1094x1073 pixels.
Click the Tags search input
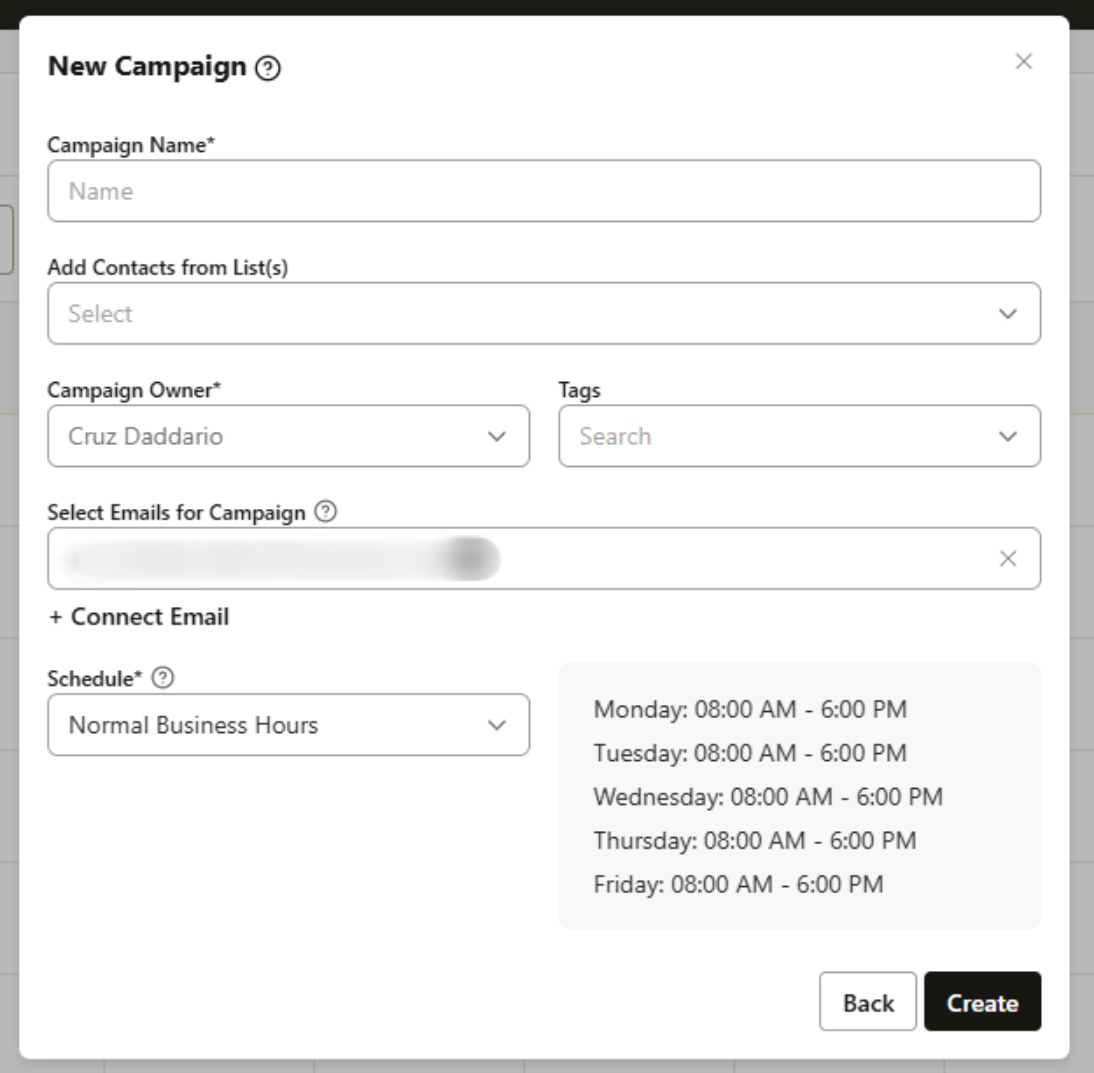[700, 435]
